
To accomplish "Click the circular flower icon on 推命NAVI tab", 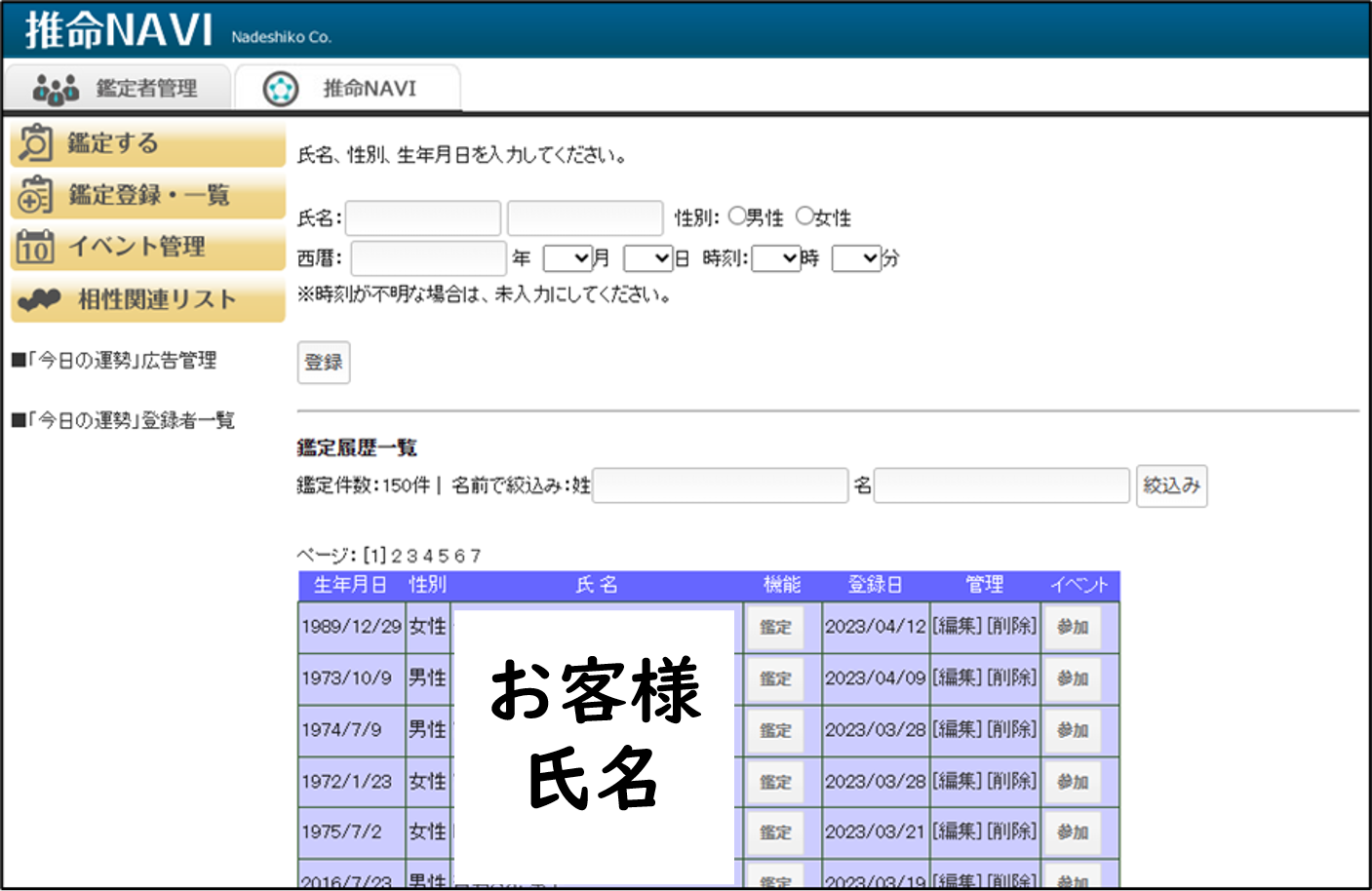I will pyautogui.click(x=281, y=89).
